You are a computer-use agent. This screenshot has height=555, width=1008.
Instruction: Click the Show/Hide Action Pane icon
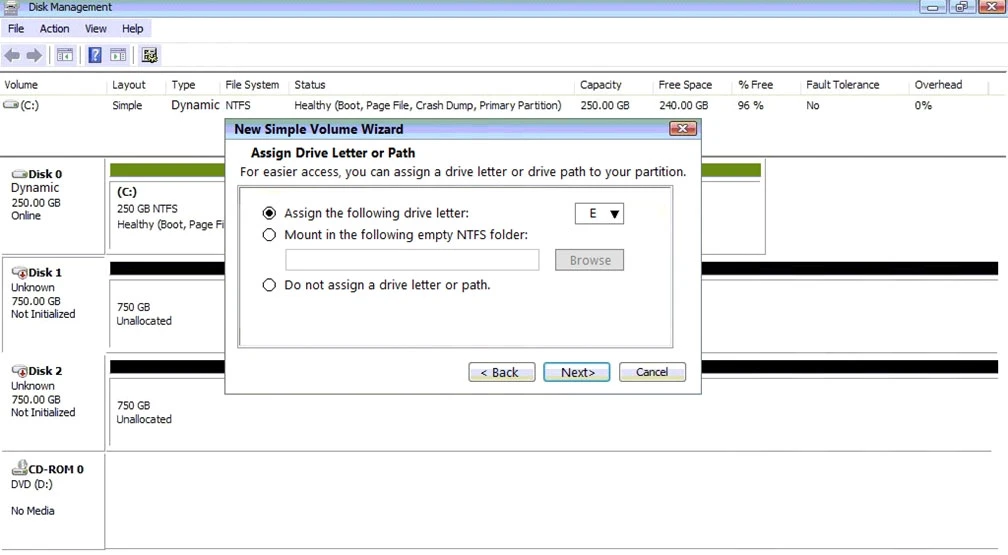pos(118,56)
